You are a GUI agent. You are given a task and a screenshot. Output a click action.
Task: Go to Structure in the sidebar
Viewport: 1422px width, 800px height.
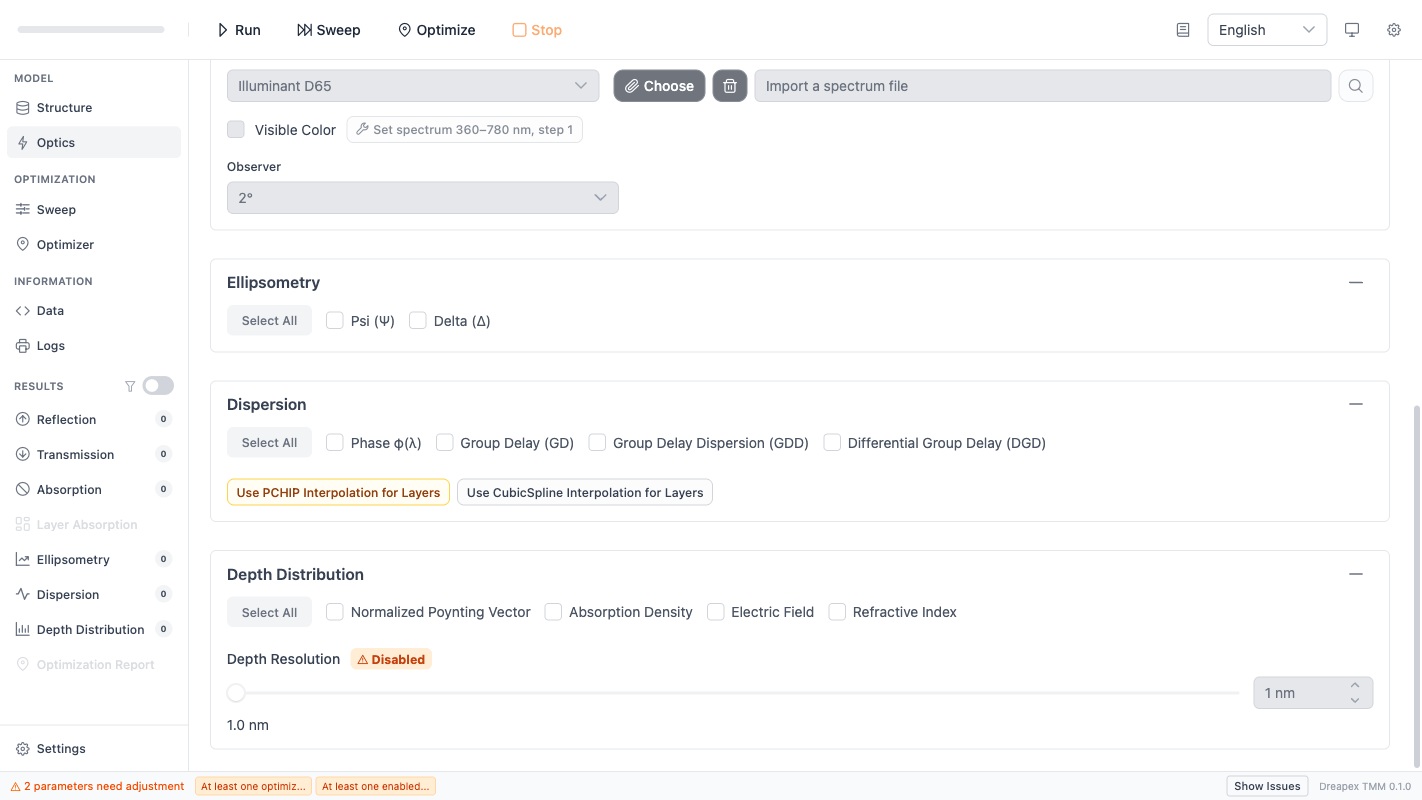coord(64,108)
